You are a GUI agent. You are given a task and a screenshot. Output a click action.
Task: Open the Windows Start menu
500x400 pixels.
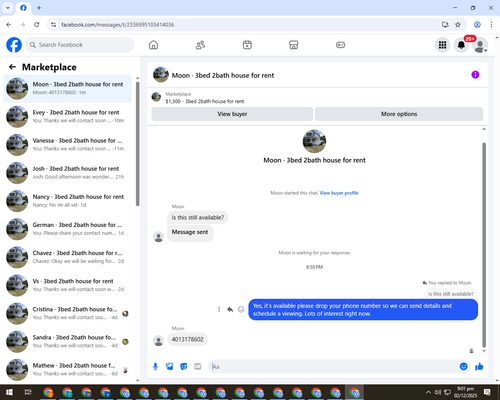9,392
